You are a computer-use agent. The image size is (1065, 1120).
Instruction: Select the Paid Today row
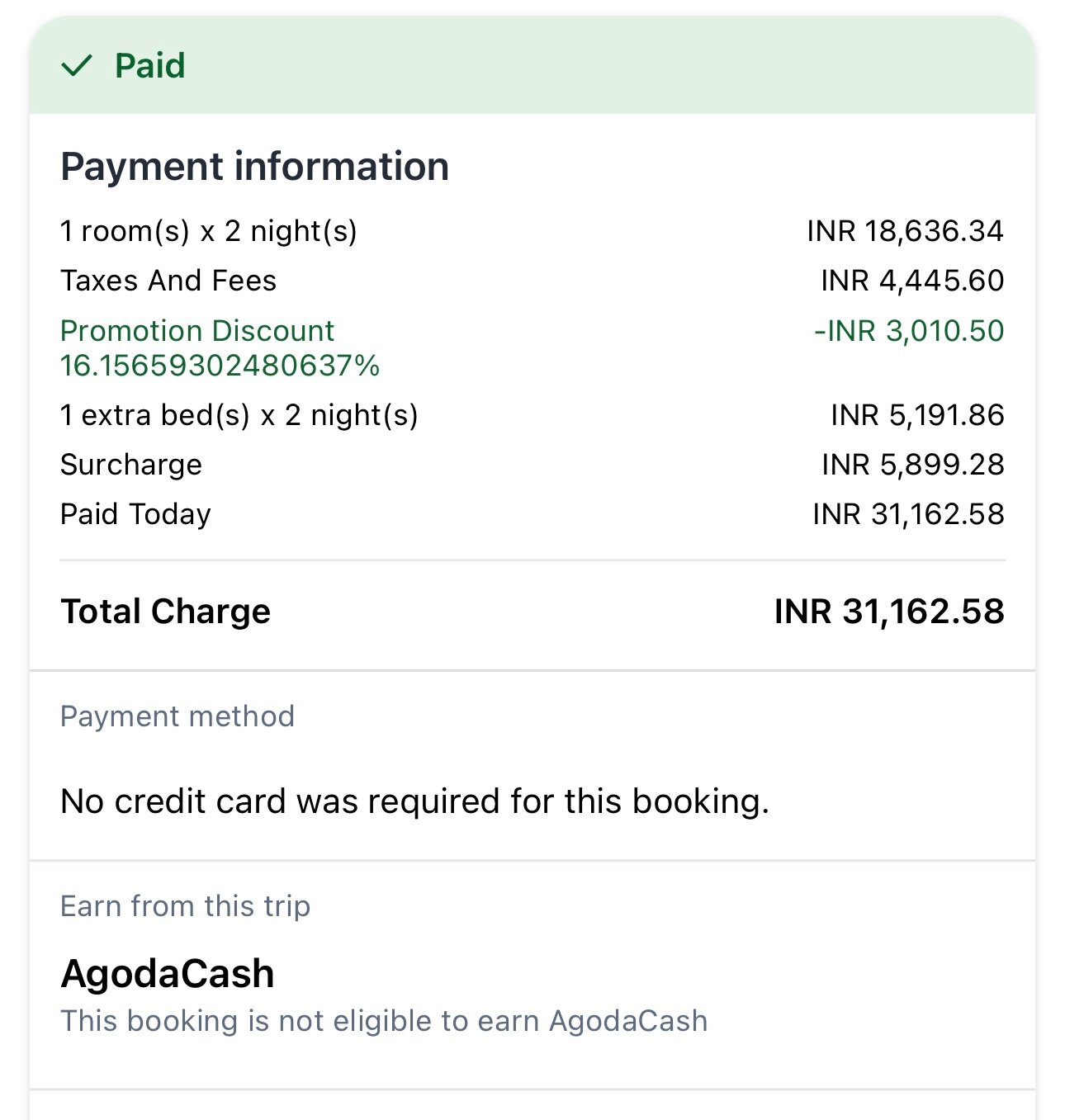pyautogui.click(x=532, y=514)
